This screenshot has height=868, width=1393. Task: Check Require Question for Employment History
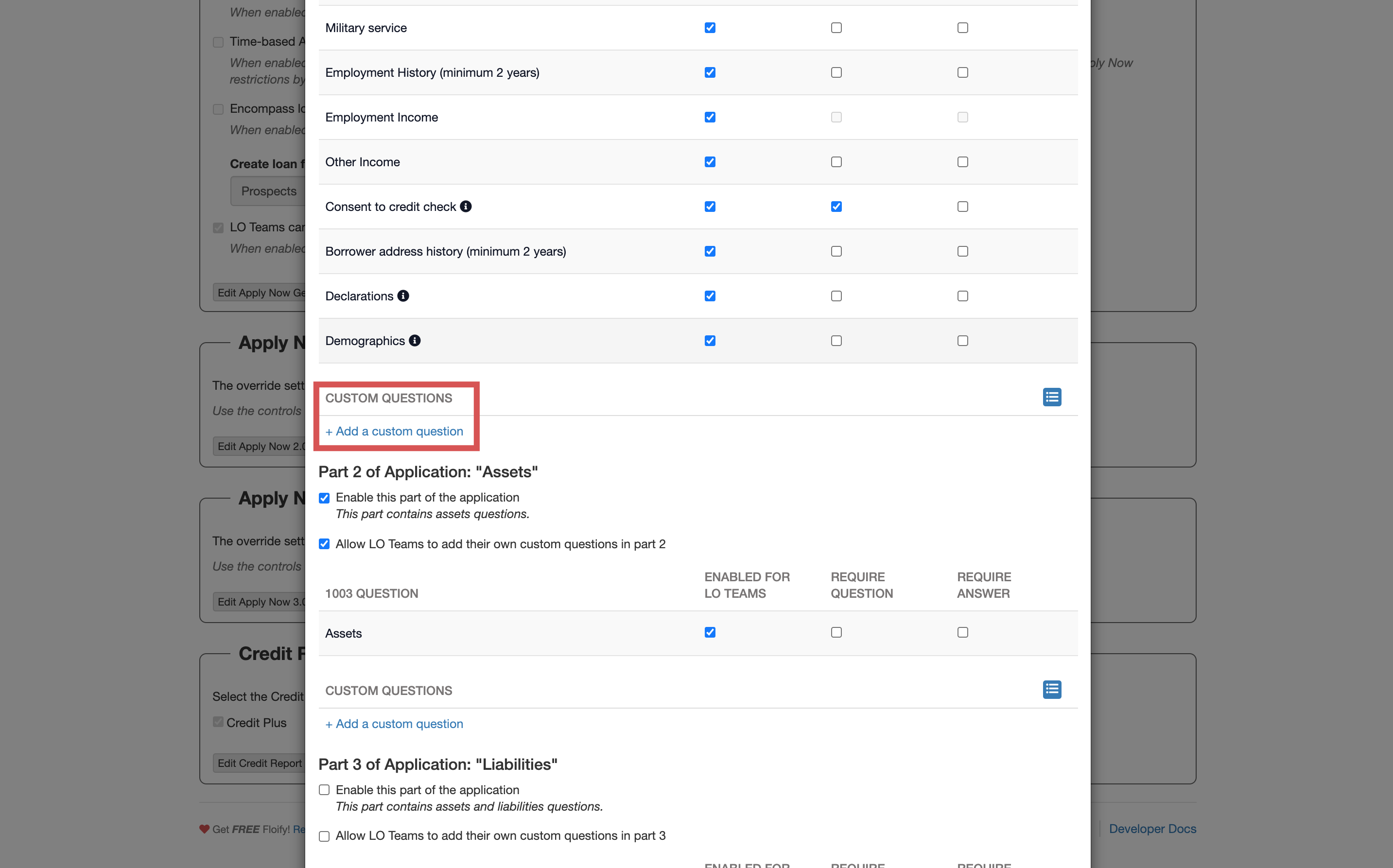[x=836, y=72]
